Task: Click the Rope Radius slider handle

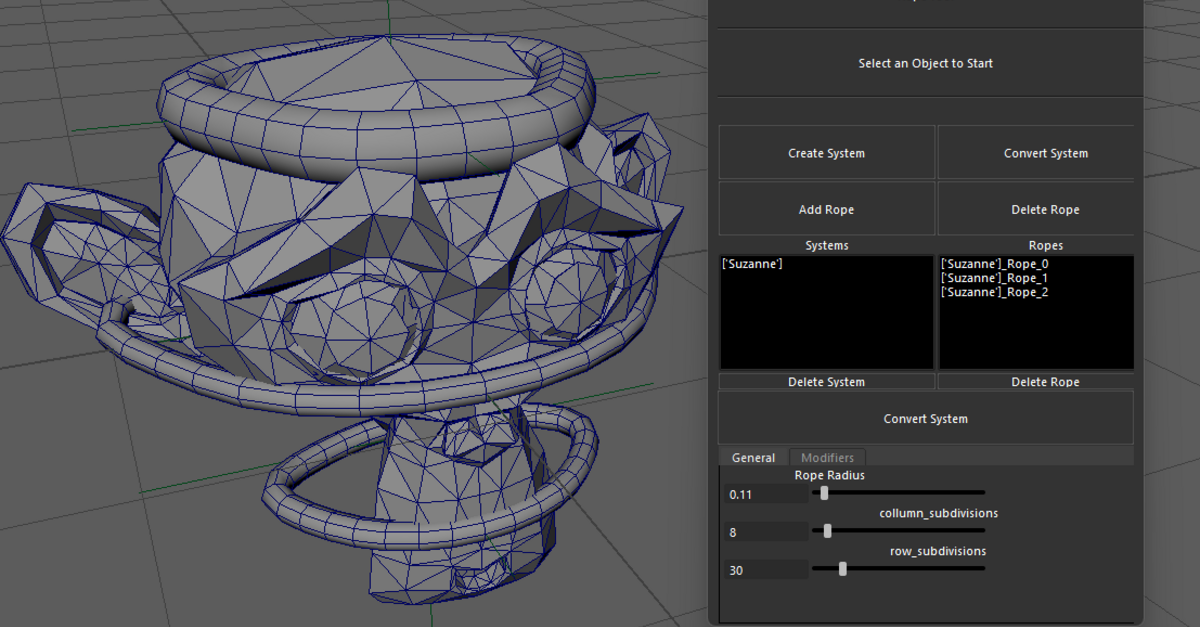Action: tap(823, 492)
